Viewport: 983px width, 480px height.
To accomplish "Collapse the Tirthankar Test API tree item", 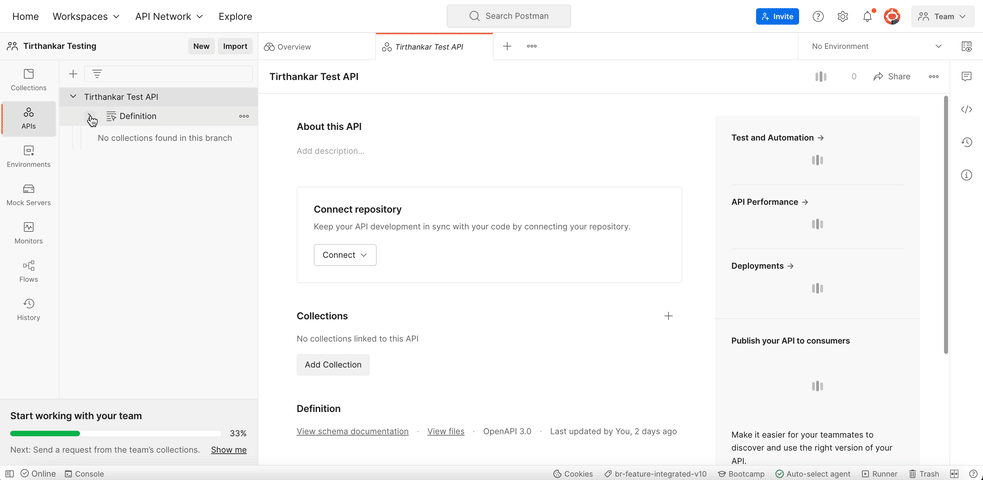I will pos(73,97).
